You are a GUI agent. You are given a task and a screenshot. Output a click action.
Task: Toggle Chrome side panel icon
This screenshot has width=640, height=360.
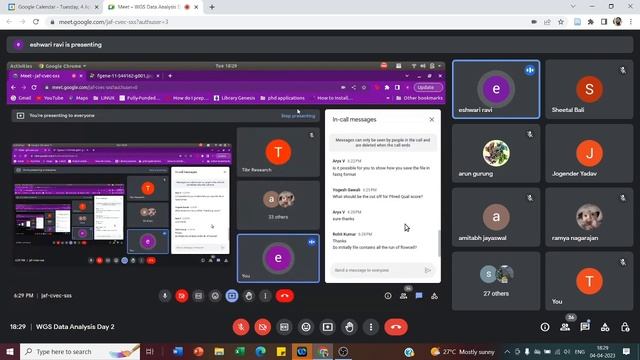pyautogui.click(x=604, y=22)
